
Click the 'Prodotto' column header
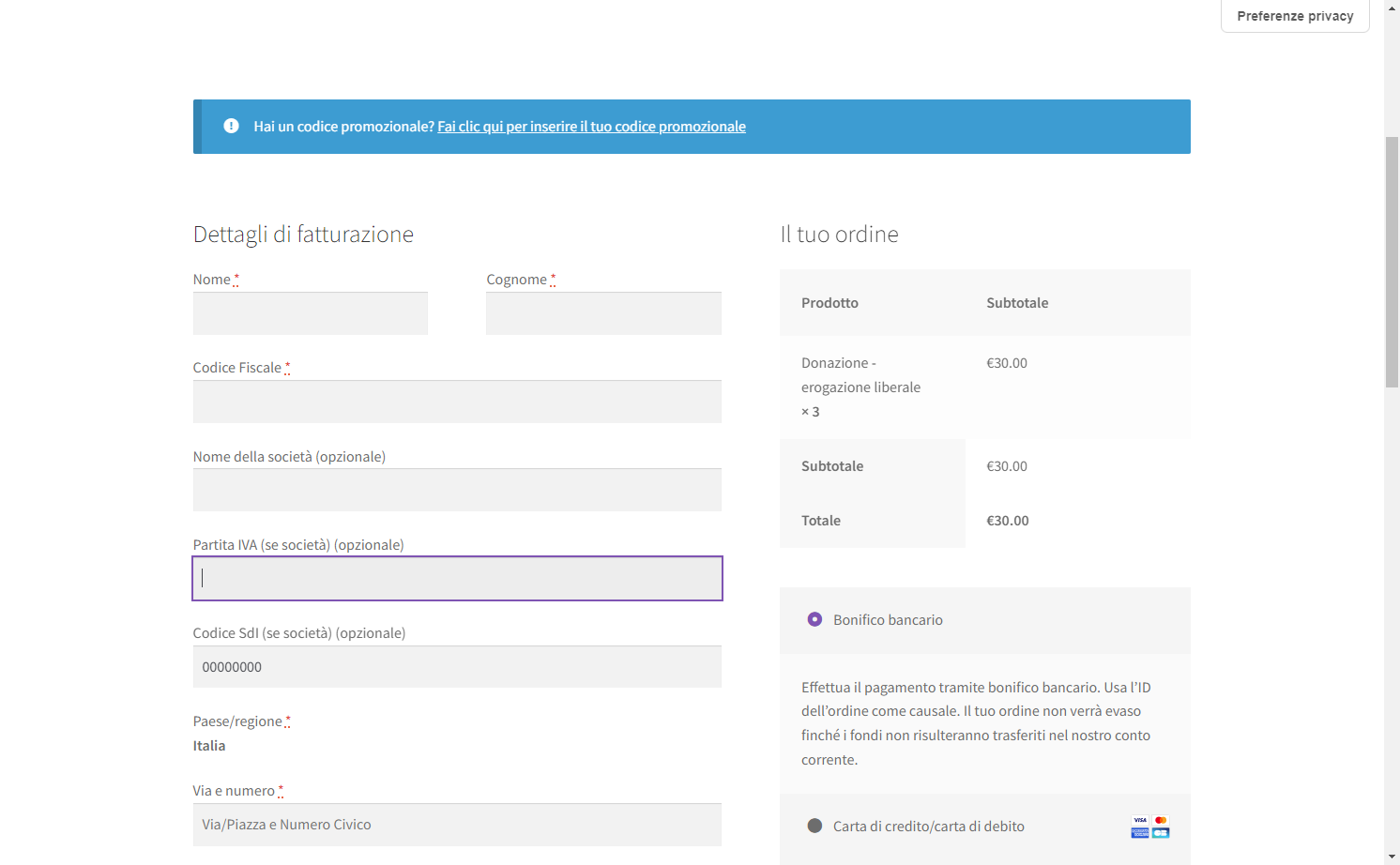[x=829, y=303]
